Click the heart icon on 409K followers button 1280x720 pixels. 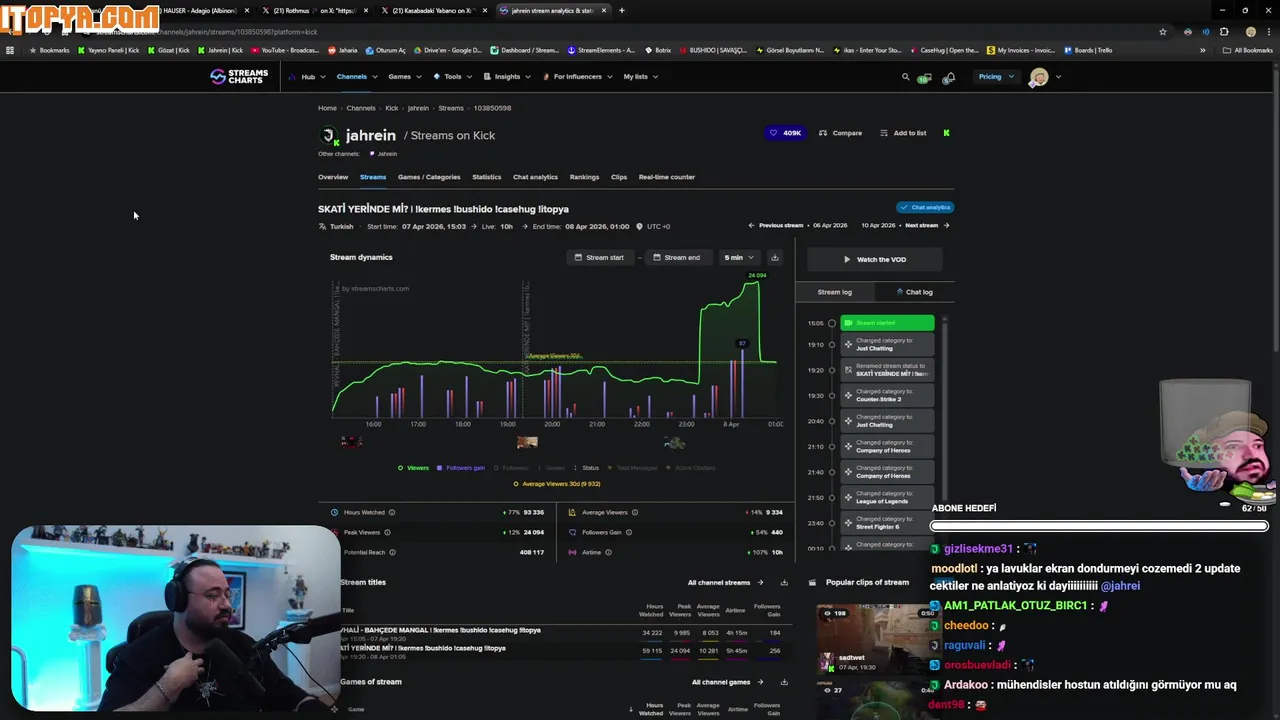[x=773, y=133]
